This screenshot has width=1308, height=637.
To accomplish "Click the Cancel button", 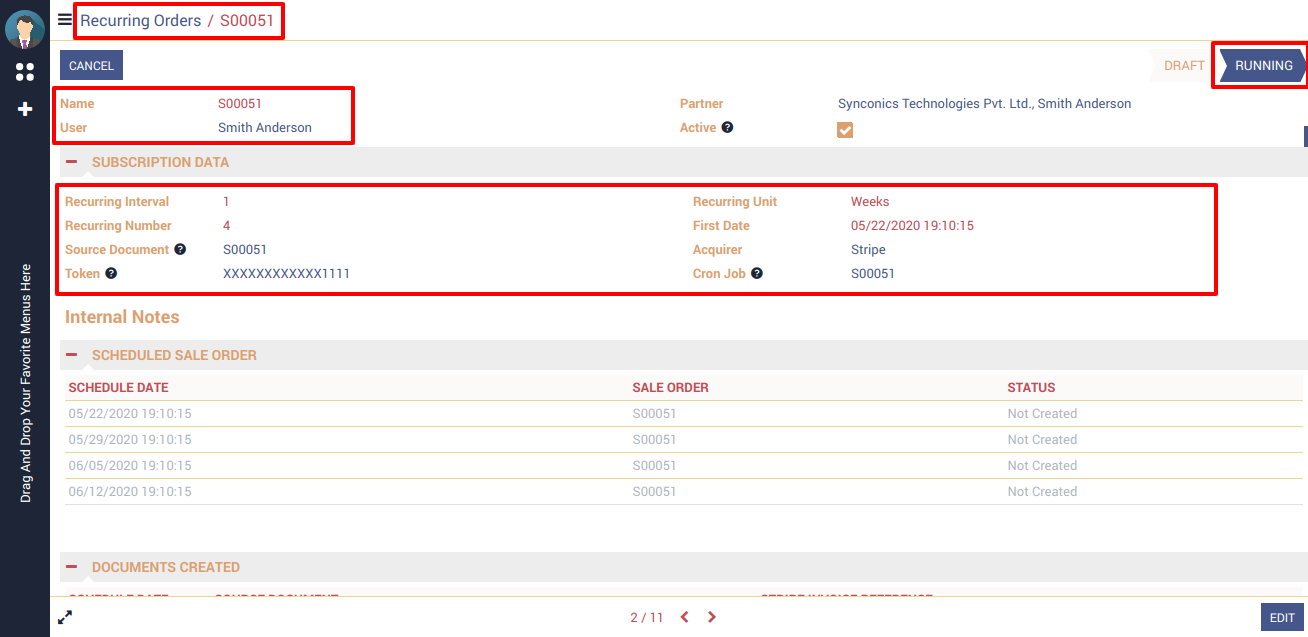I will pyautogui.click(x=91, y=66).
